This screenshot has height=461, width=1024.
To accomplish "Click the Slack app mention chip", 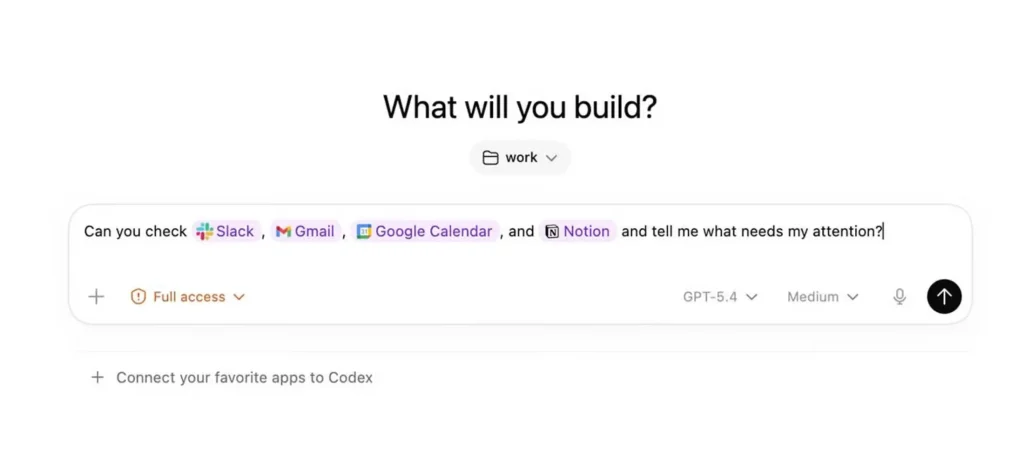I will (227, 231).
